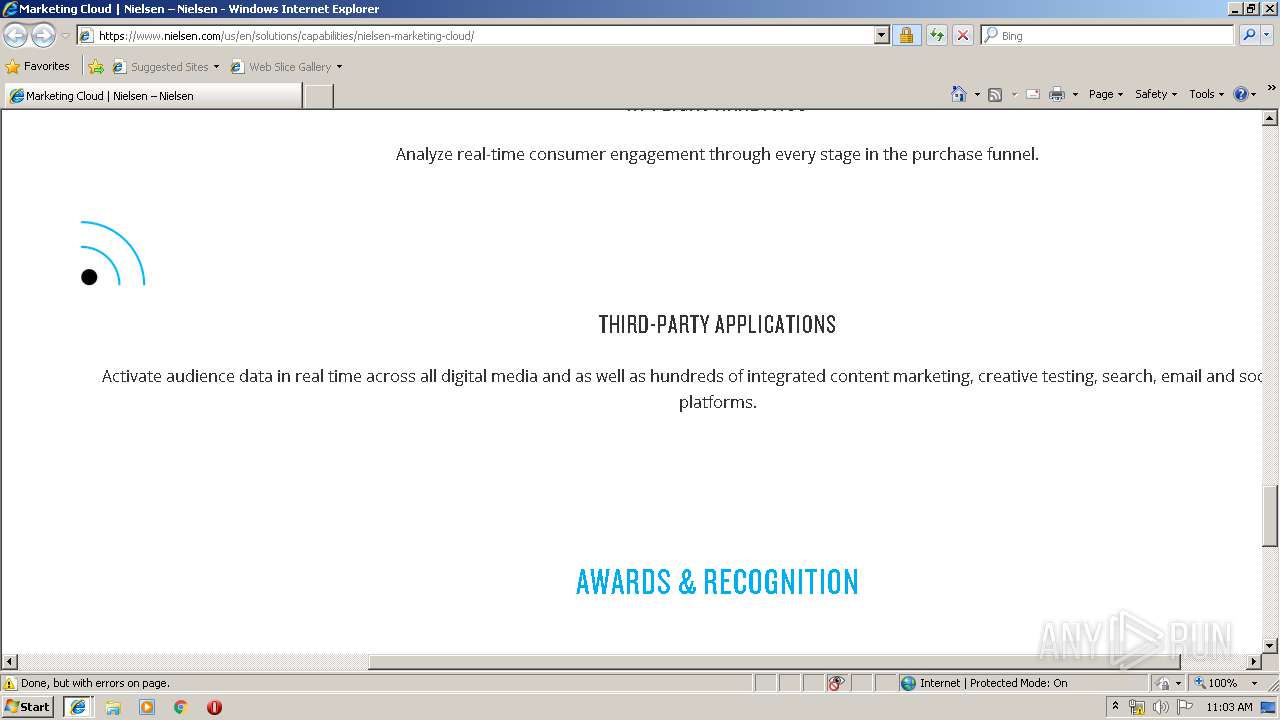Click the Third-Party Applications heading
The image size is (1280, 720).
(717, 324)
